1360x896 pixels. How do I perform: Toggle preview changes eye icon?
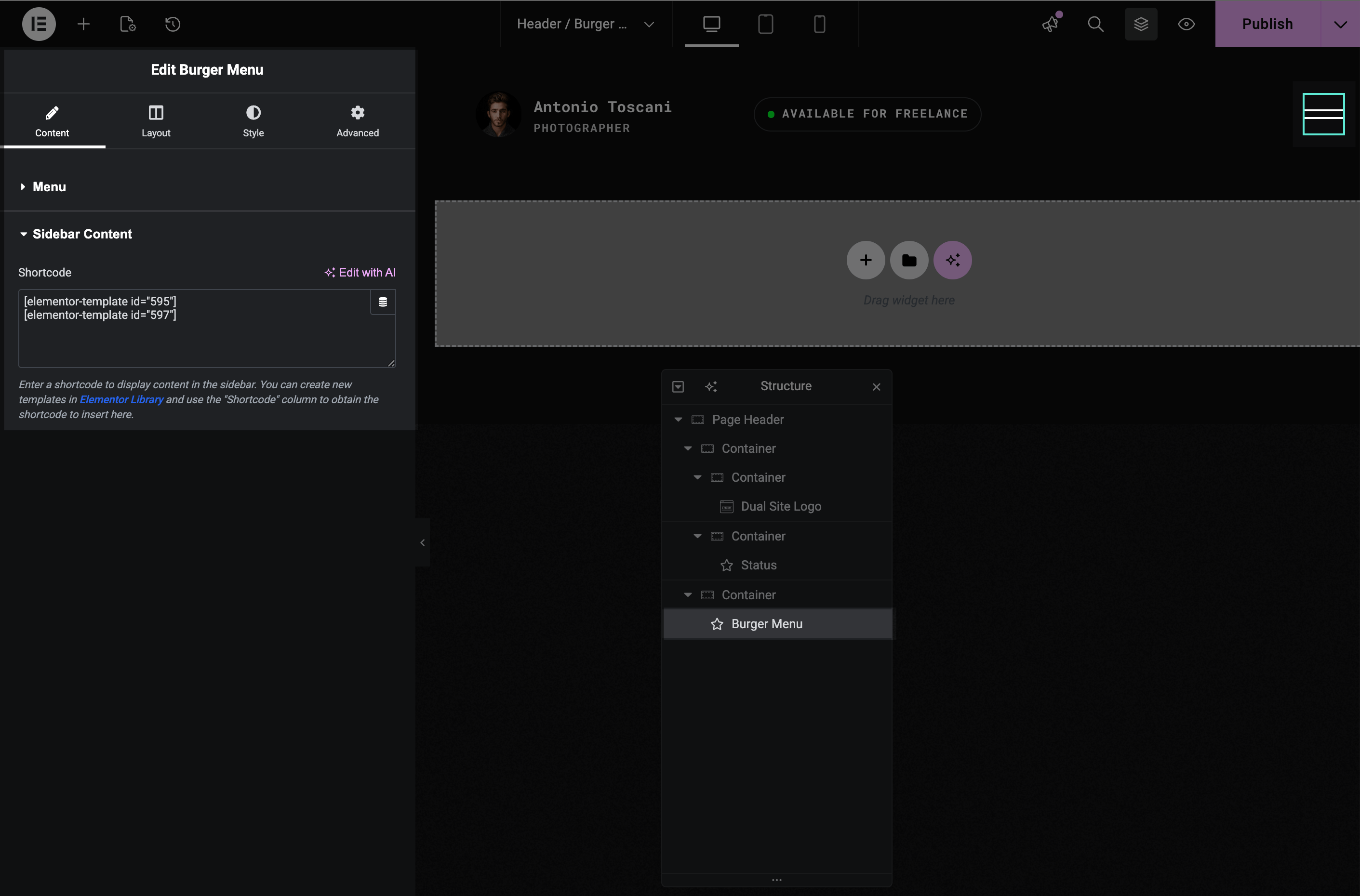tap(1186, 24)
